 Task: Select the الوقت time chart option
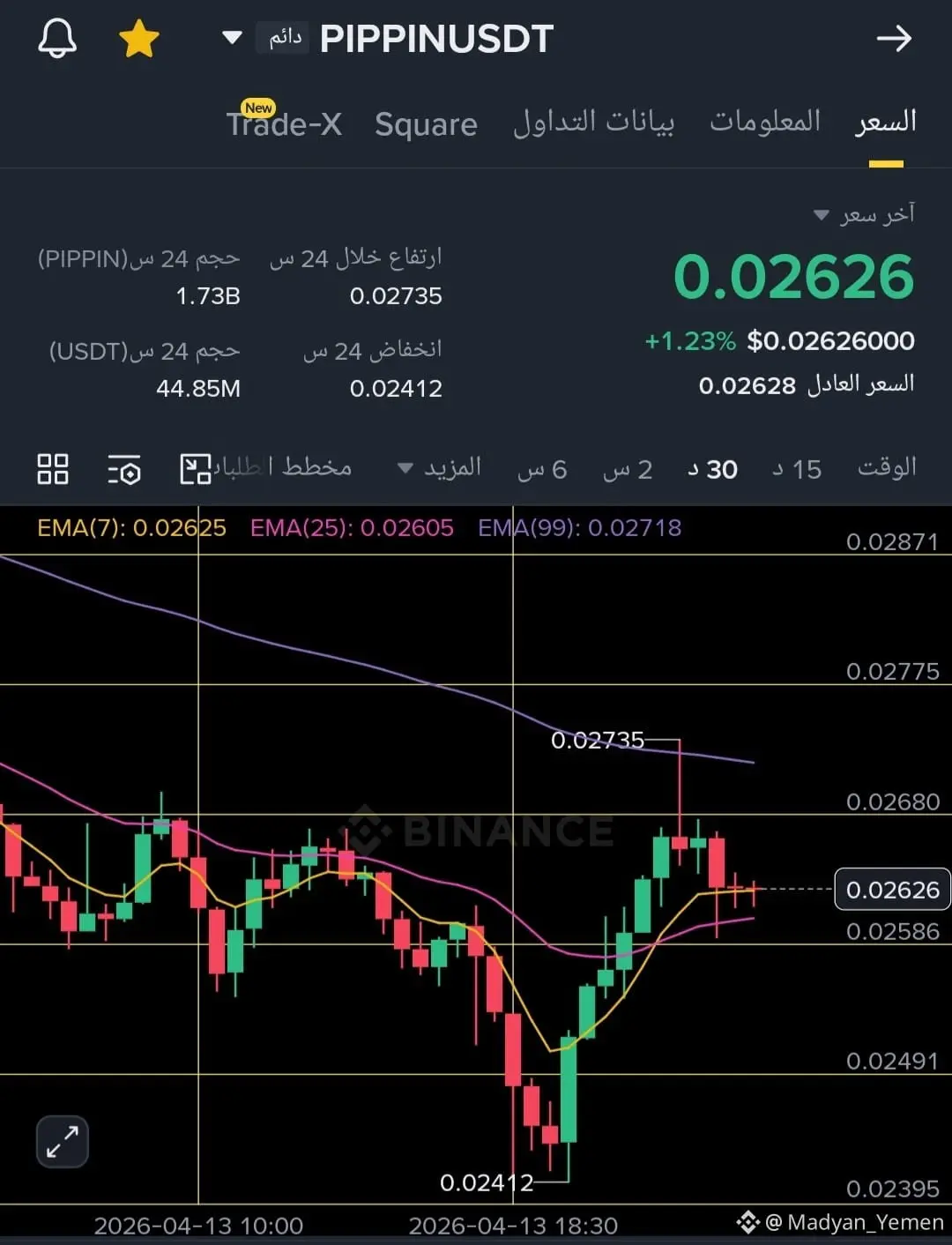point(887,467)
